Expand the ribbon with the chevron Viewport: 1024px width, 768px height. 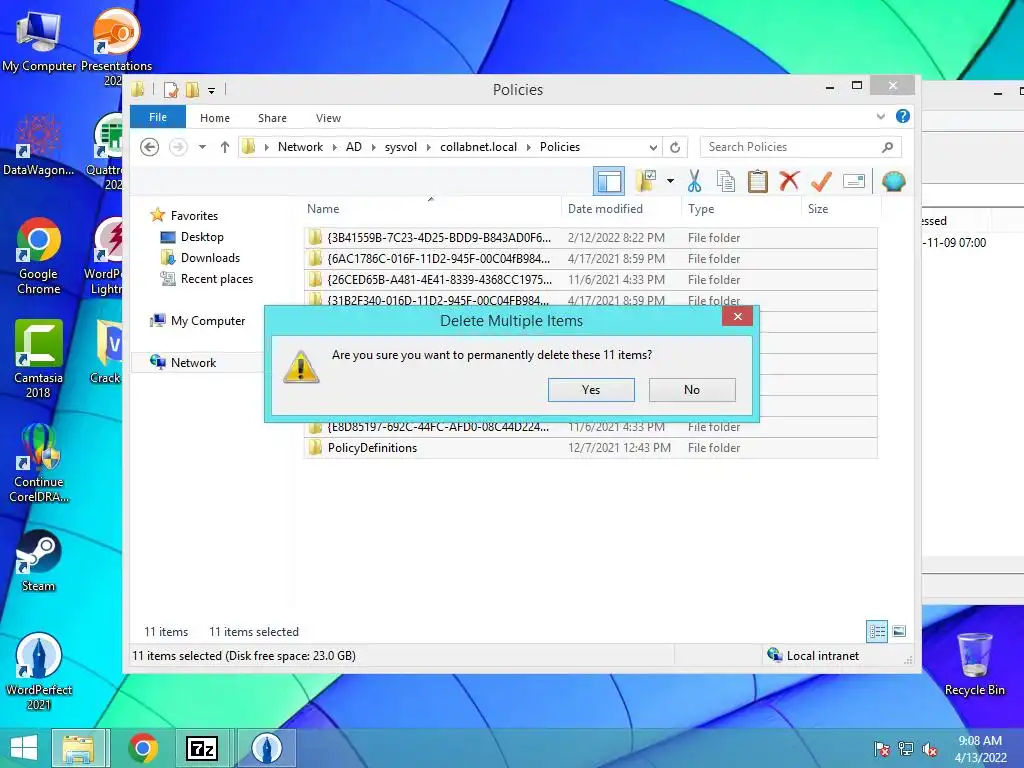880,117
